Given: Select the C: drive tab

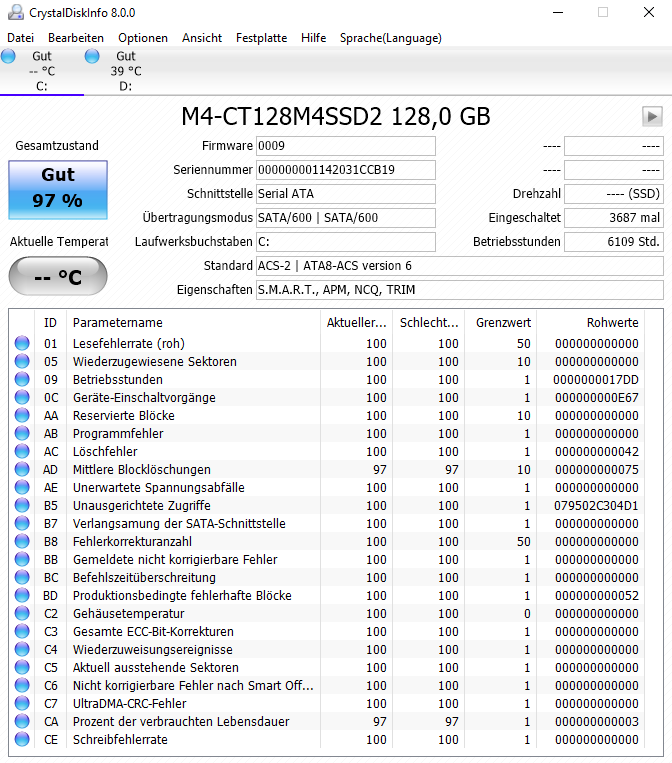Looking at the screenshot, I should [x=42, y=71].
